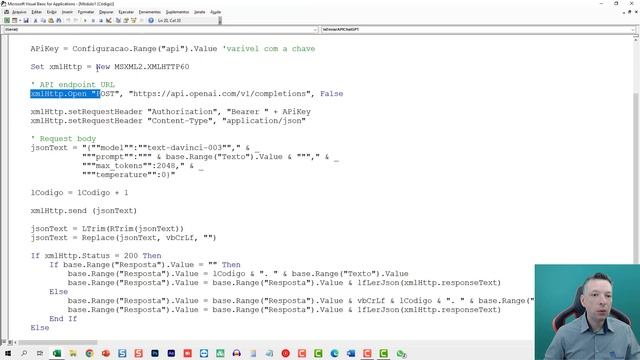Open the Formatar menu

(x=86, y=12)
